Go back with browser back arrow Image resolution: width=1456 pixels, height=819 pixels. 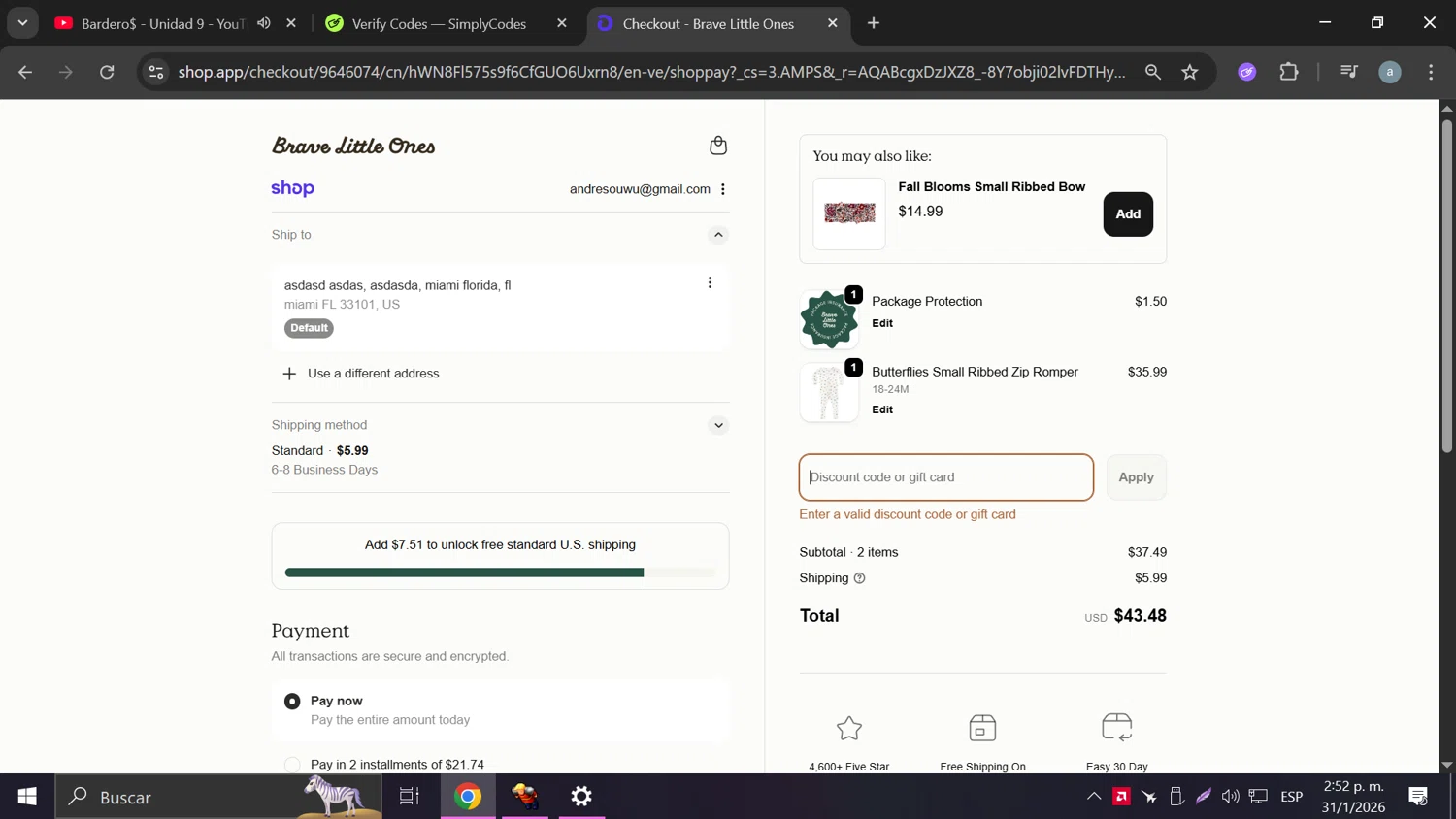click(x=25, y=72)
